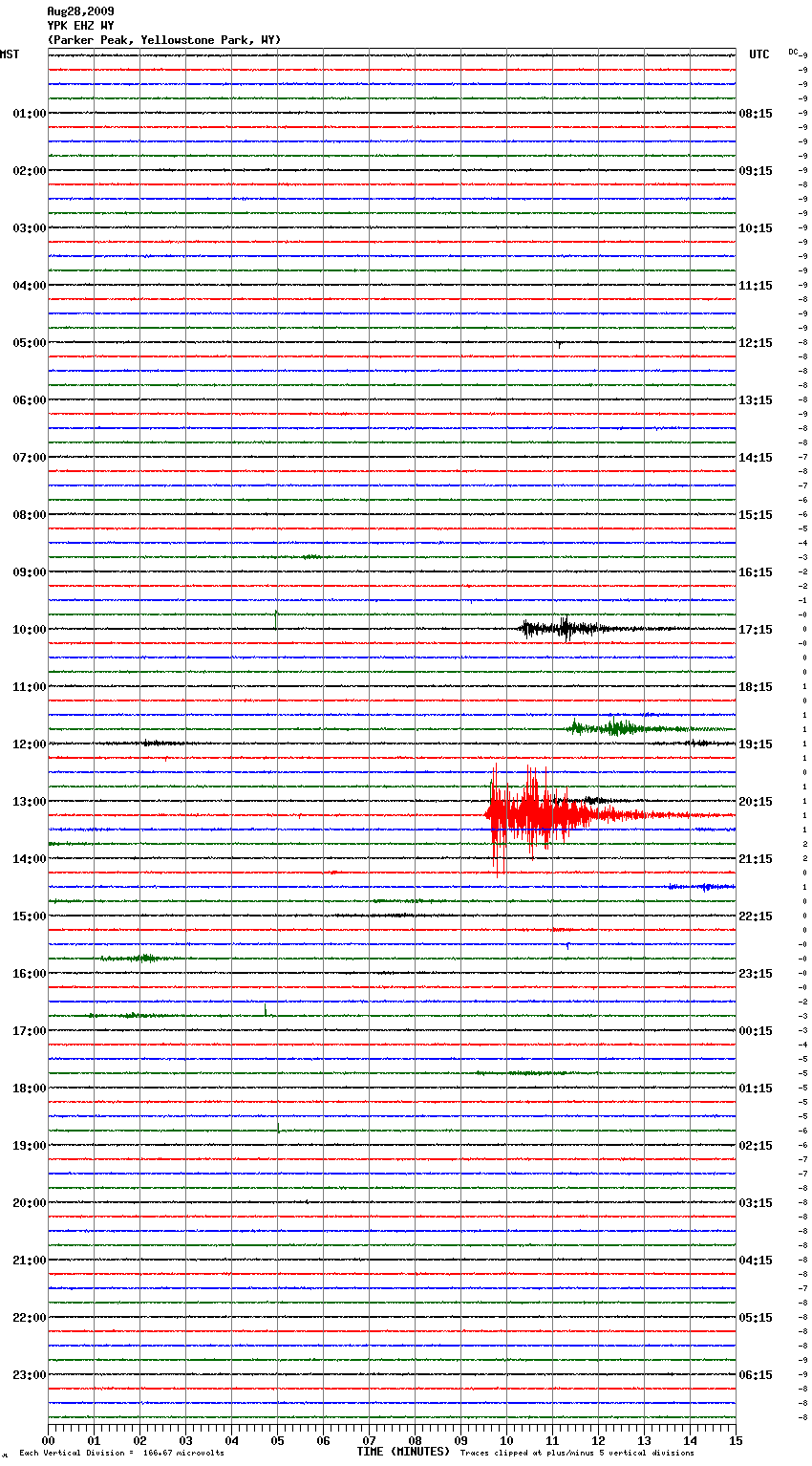The width and height of the screenshot is (812, 1466).
Task: Select the 12:00 MST time label
Action: pyautogui.click(x=30, y=744)
